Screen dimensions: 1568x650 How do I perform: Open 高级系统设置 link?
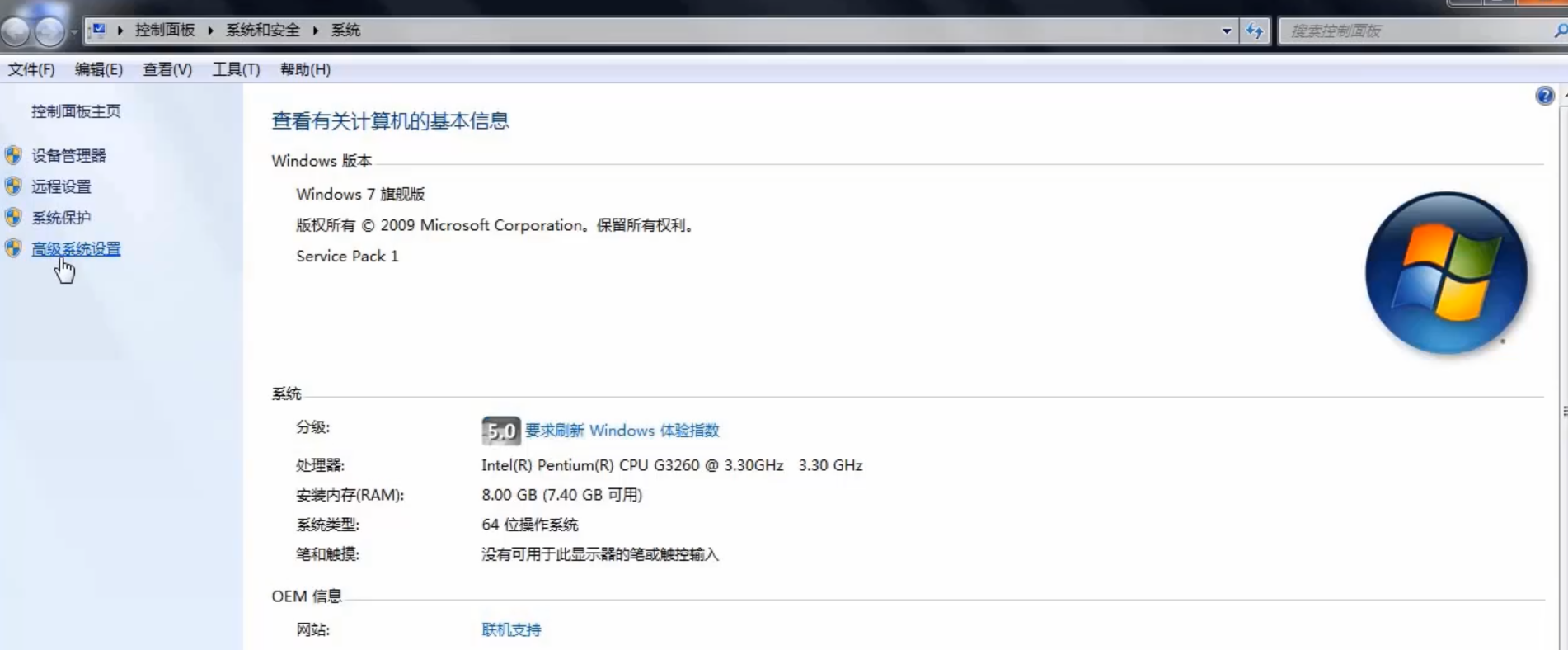[76, 248]
